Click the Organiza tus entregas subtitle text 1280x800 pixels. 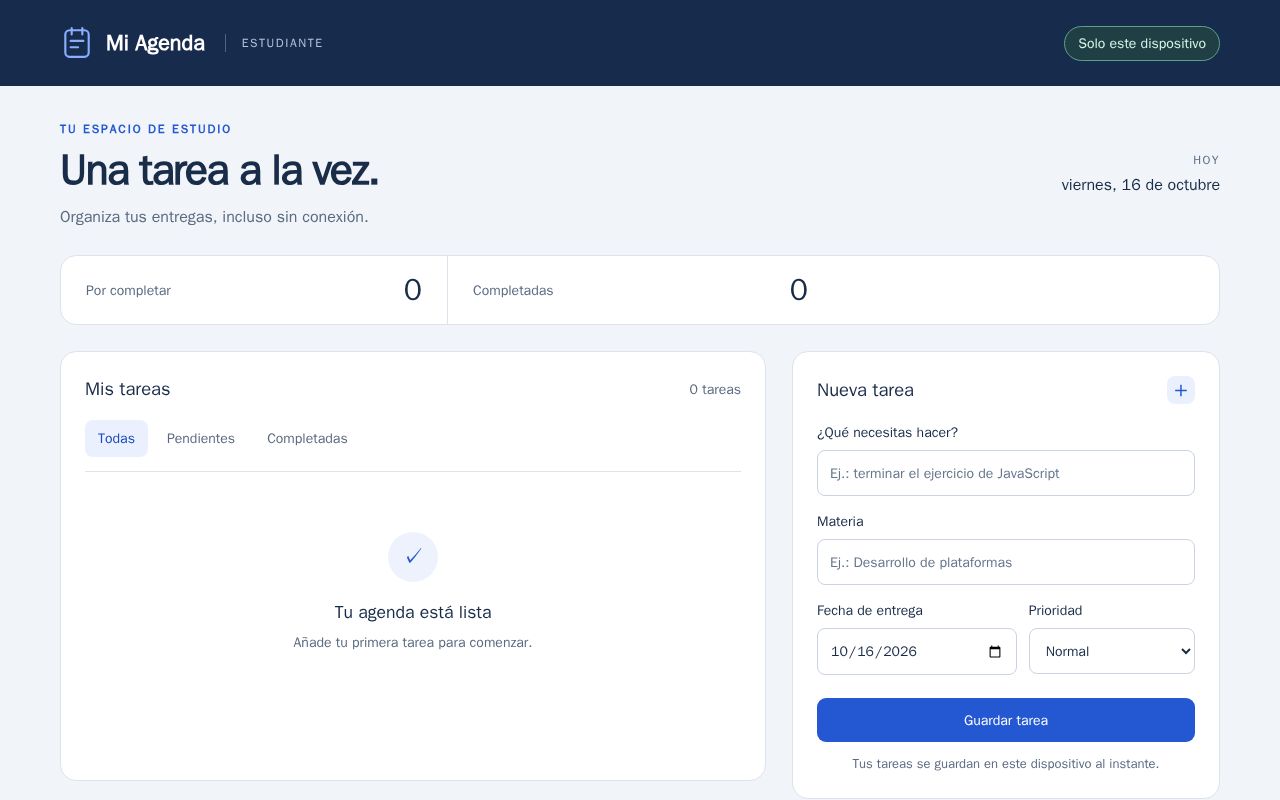214,217
